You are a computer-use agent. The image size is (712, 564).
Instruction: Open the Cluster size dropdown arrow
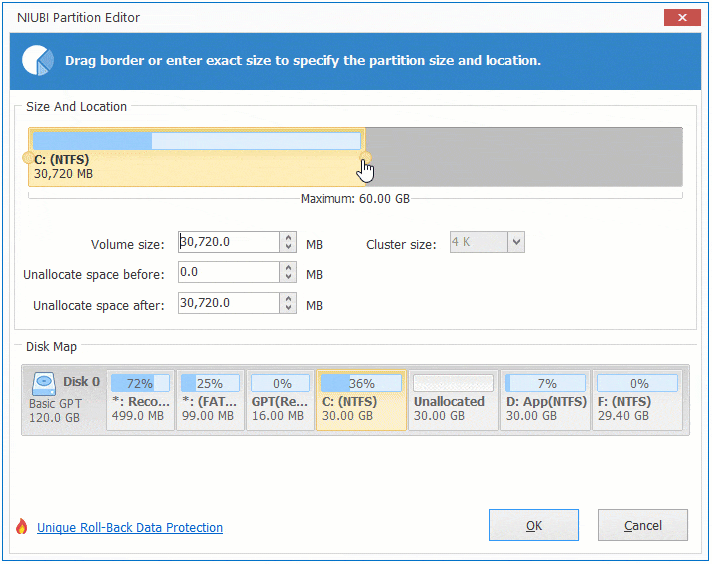pyautogui.click(x=516, y=242)
